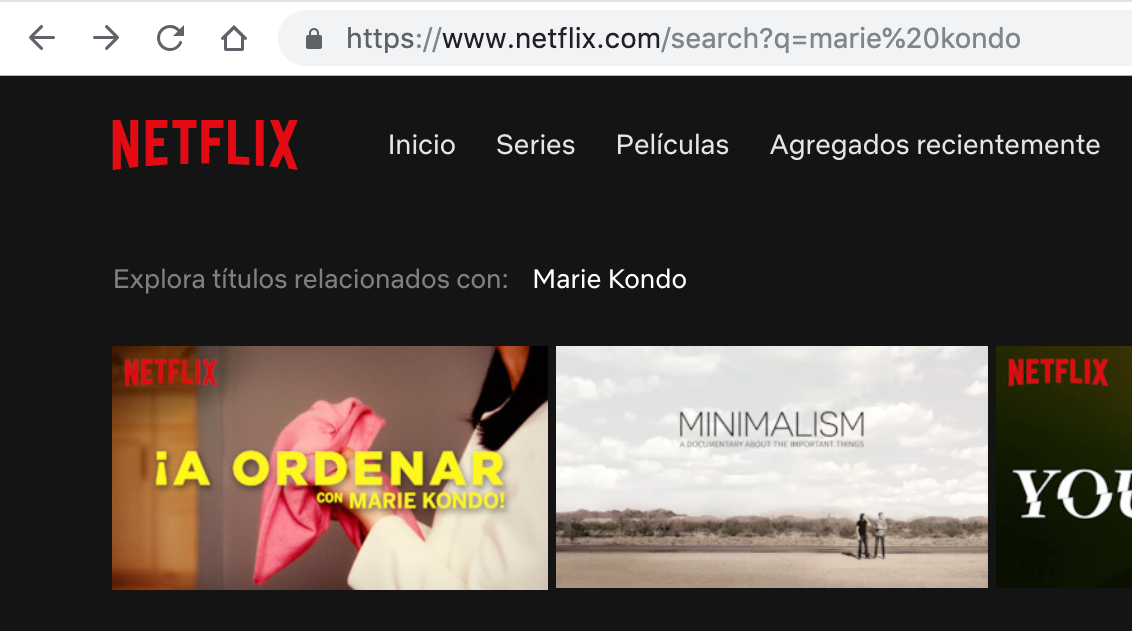Switch to the Series section
Image resolution: width=1132 pixels, height=631 pixels.
536,145
